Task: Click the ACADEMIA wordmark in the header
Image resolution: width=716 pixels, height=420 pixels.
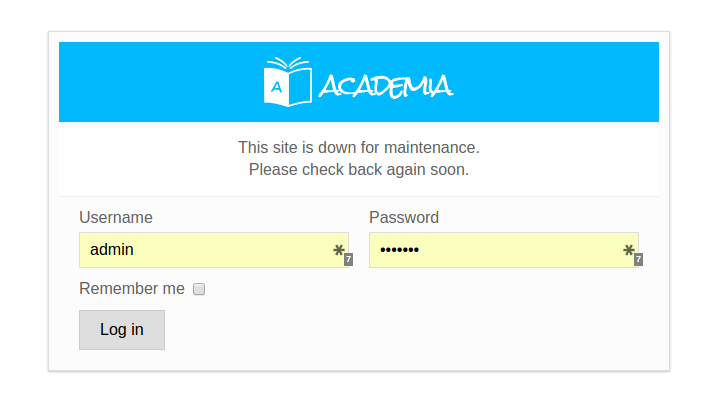Action: pyautogui.click(x=386, y=87)
